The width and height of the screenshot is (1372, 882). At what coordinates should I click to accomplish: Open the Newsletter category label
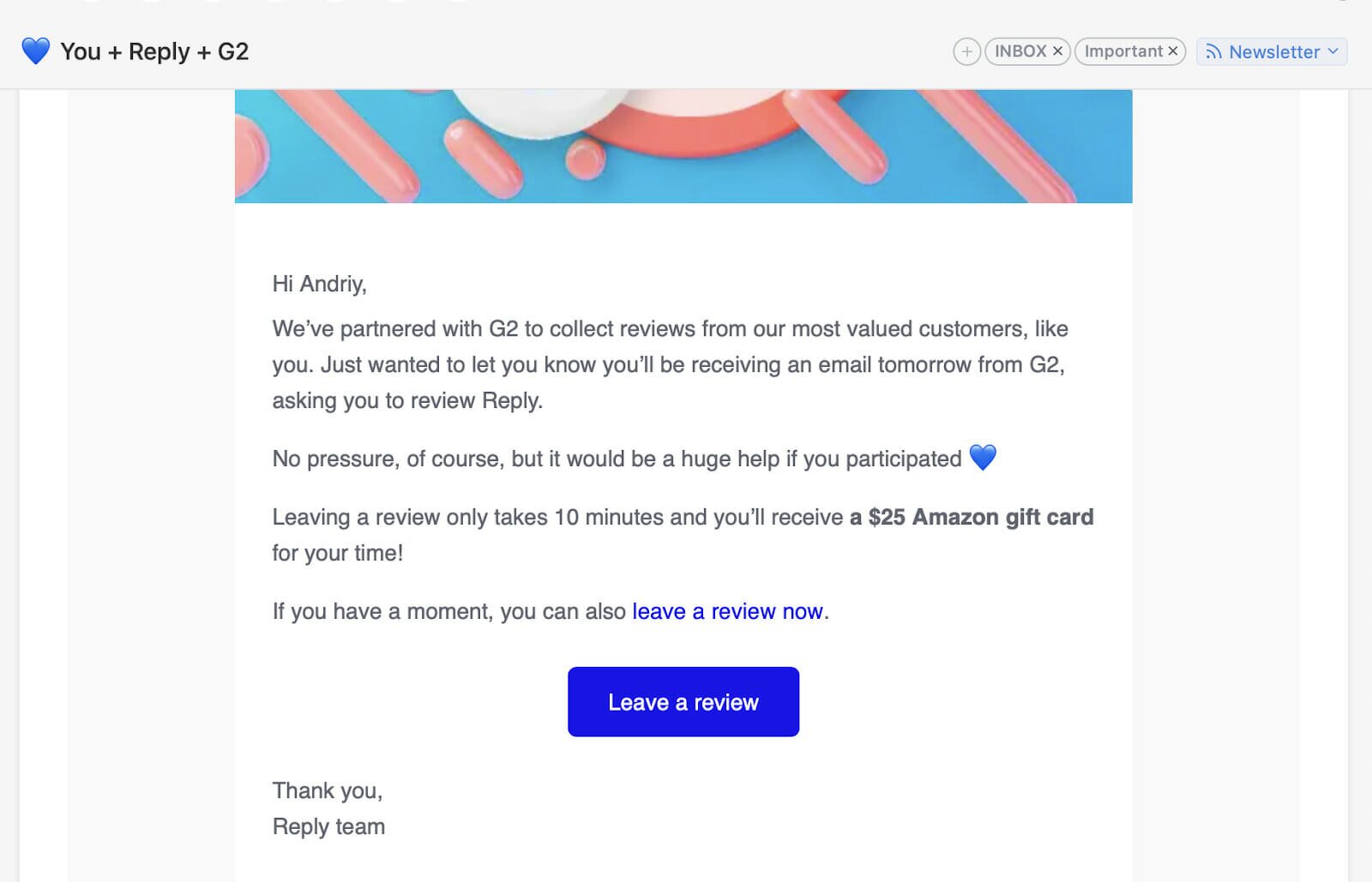coord(1273,52)
